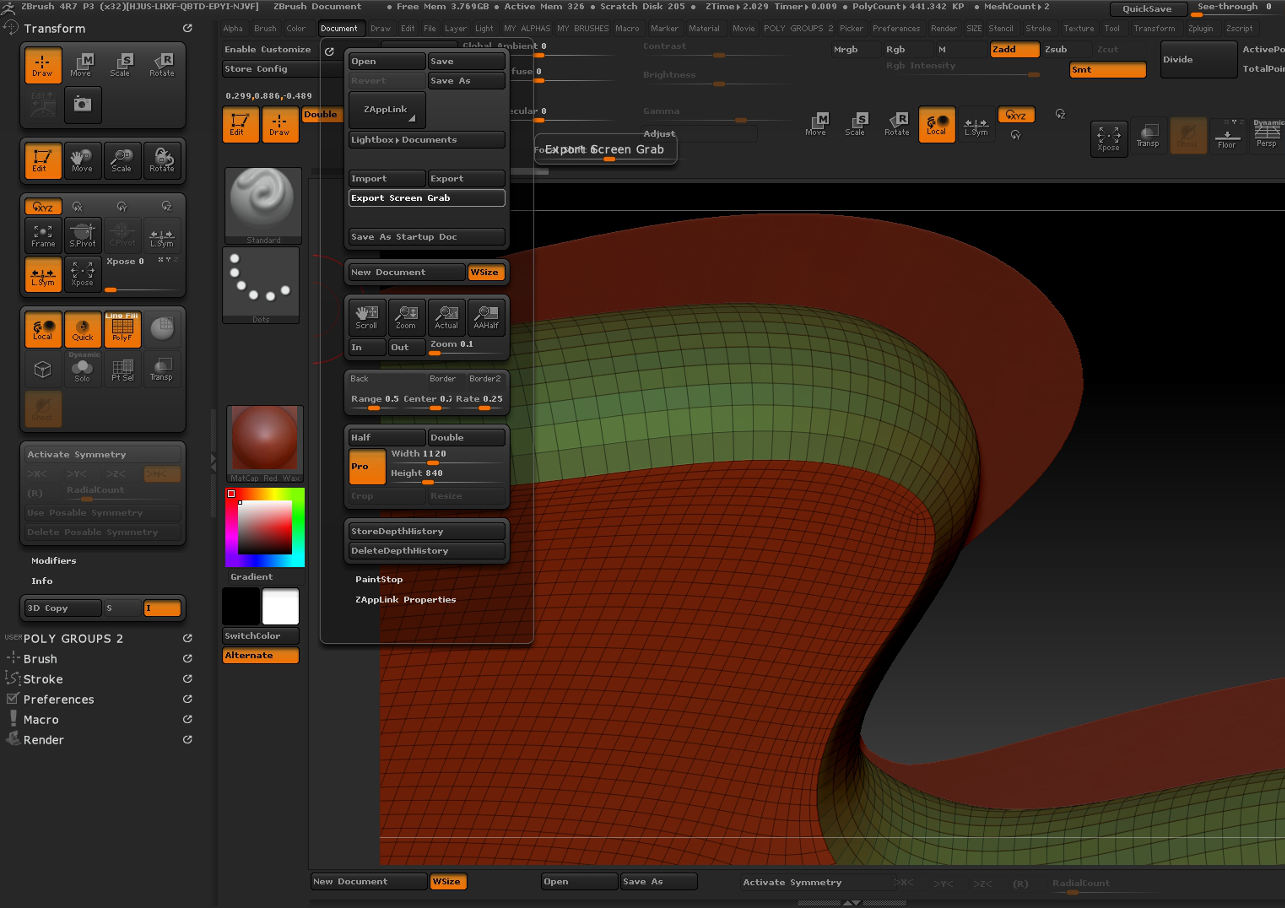Click the Scale S icon on the top shelf
The height and width of the screenshot is (908, 1285).
[856, 125]
